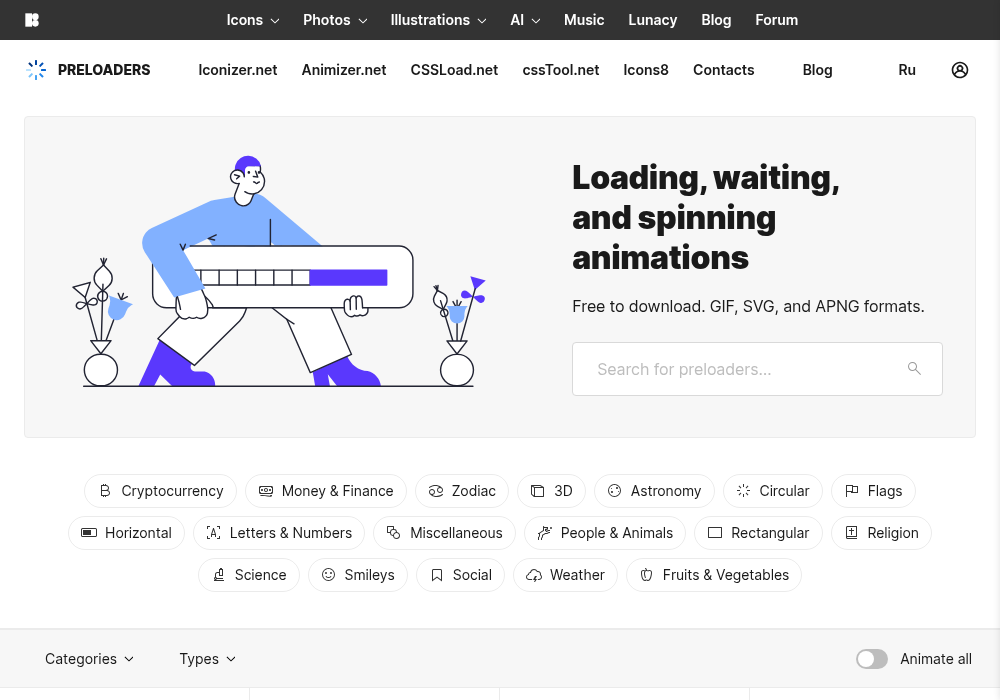Choose the Weather category chip
1000x700 pixels.
point(565,575)
